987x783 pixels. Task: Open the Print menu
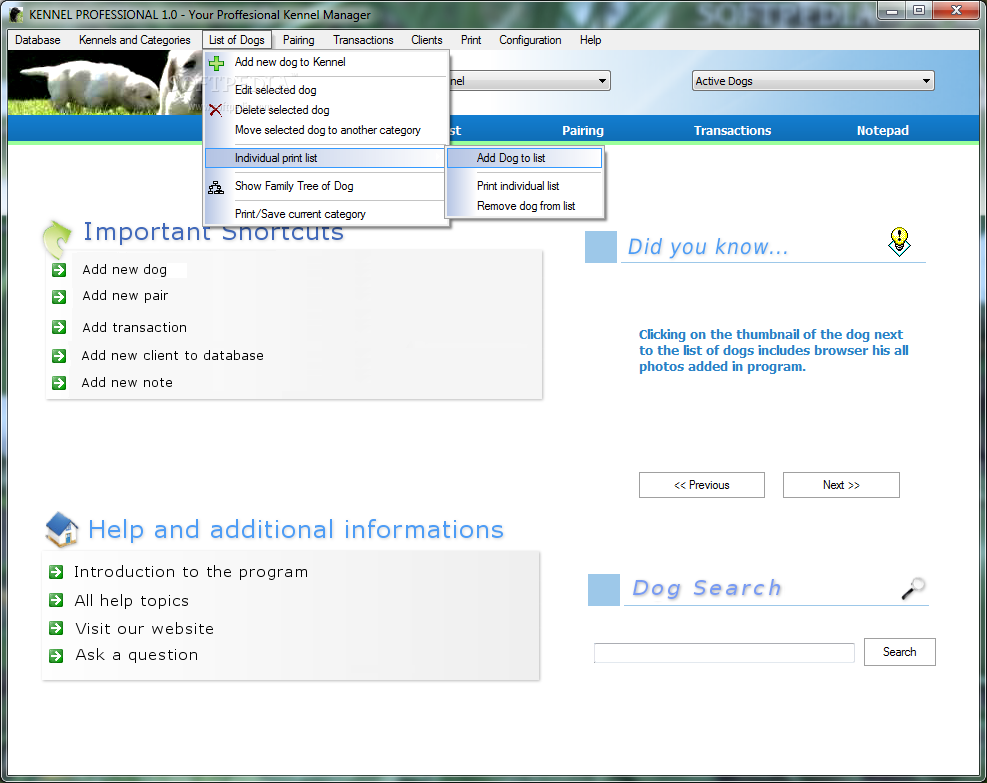point(471,40)
